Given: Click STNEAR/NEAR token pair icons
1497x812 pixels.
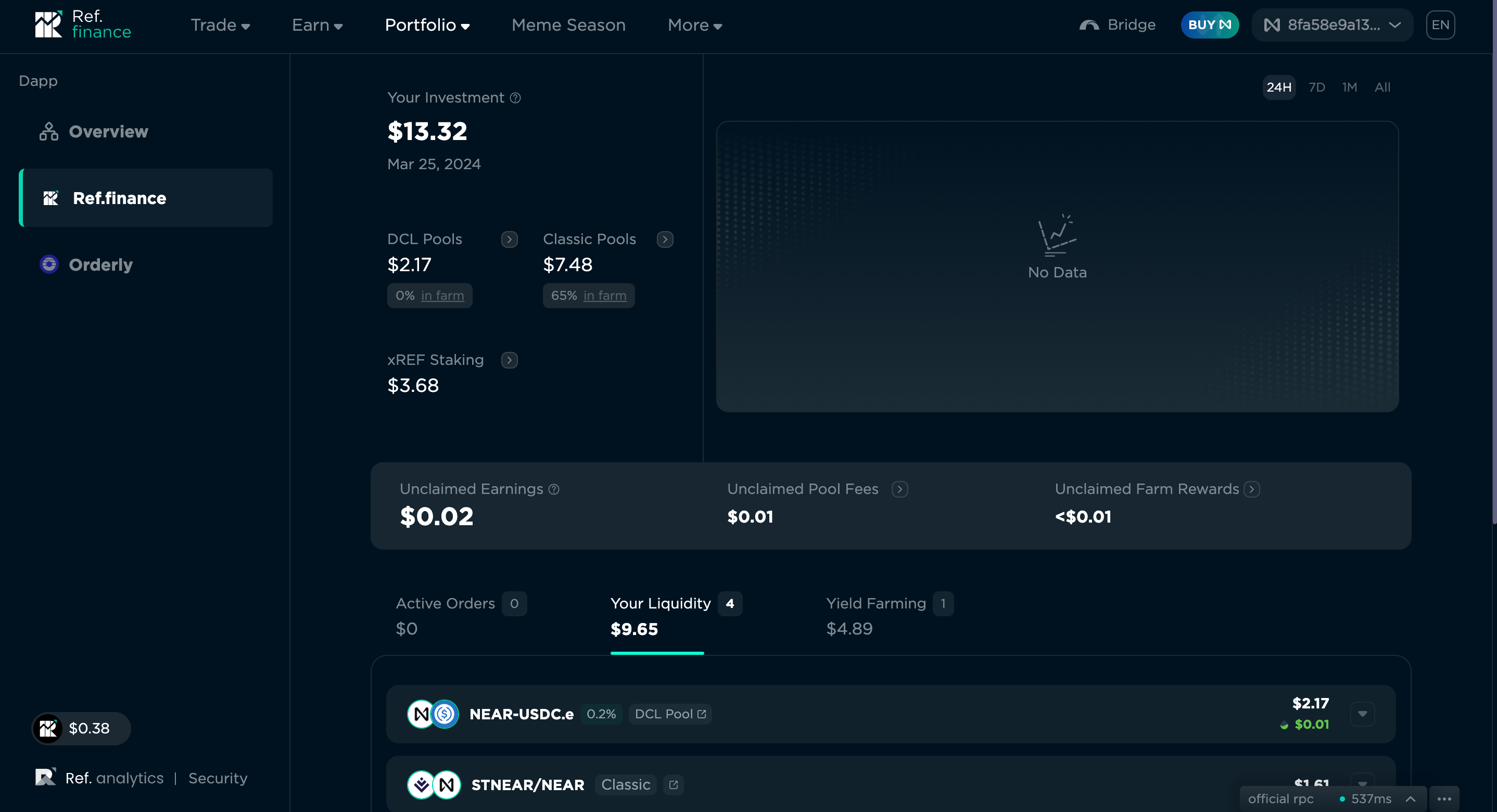Looking at the screenshot, I should [x=434, y=785].
